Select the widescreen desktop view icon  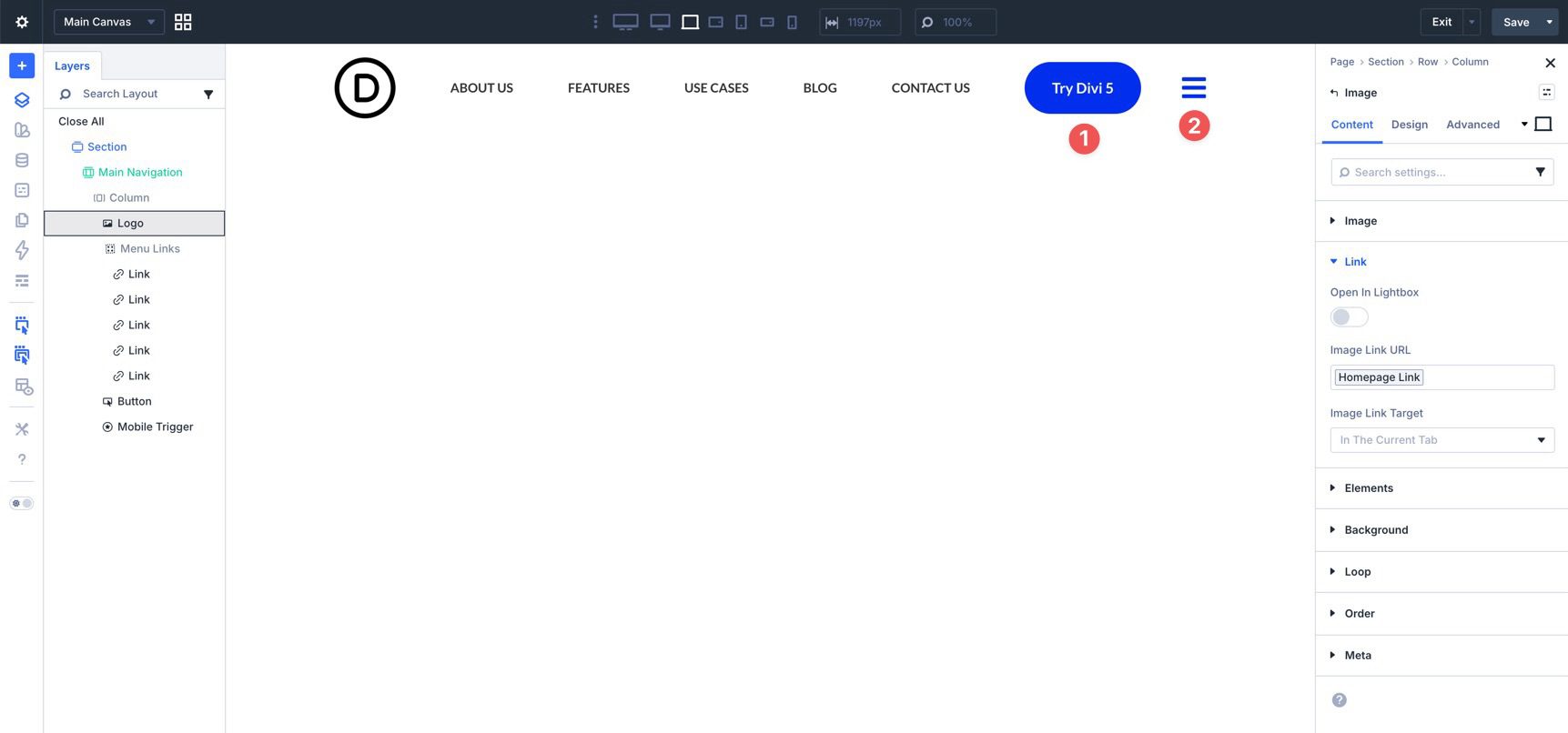(625, 22)
